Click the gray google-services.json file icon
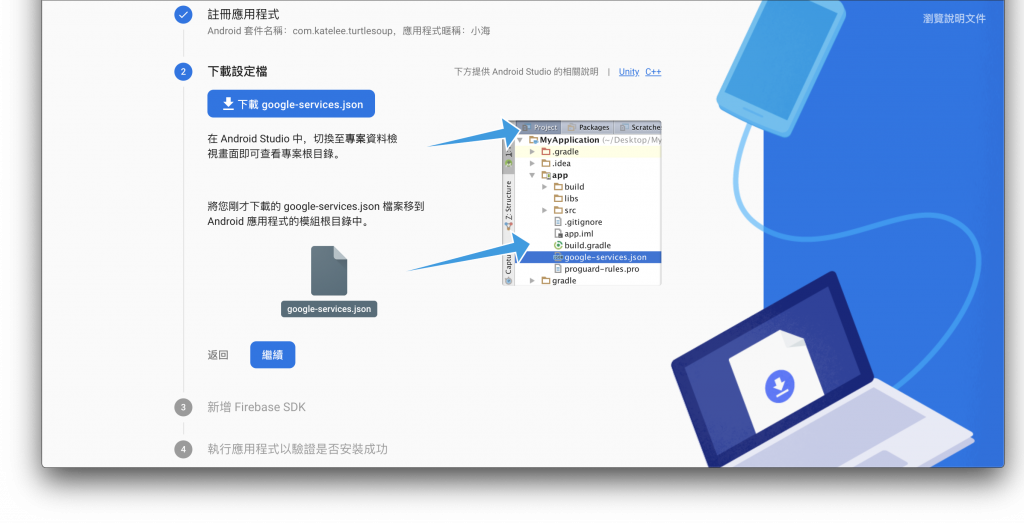Viewport: 1024px width, 523px height. [329, 271]
